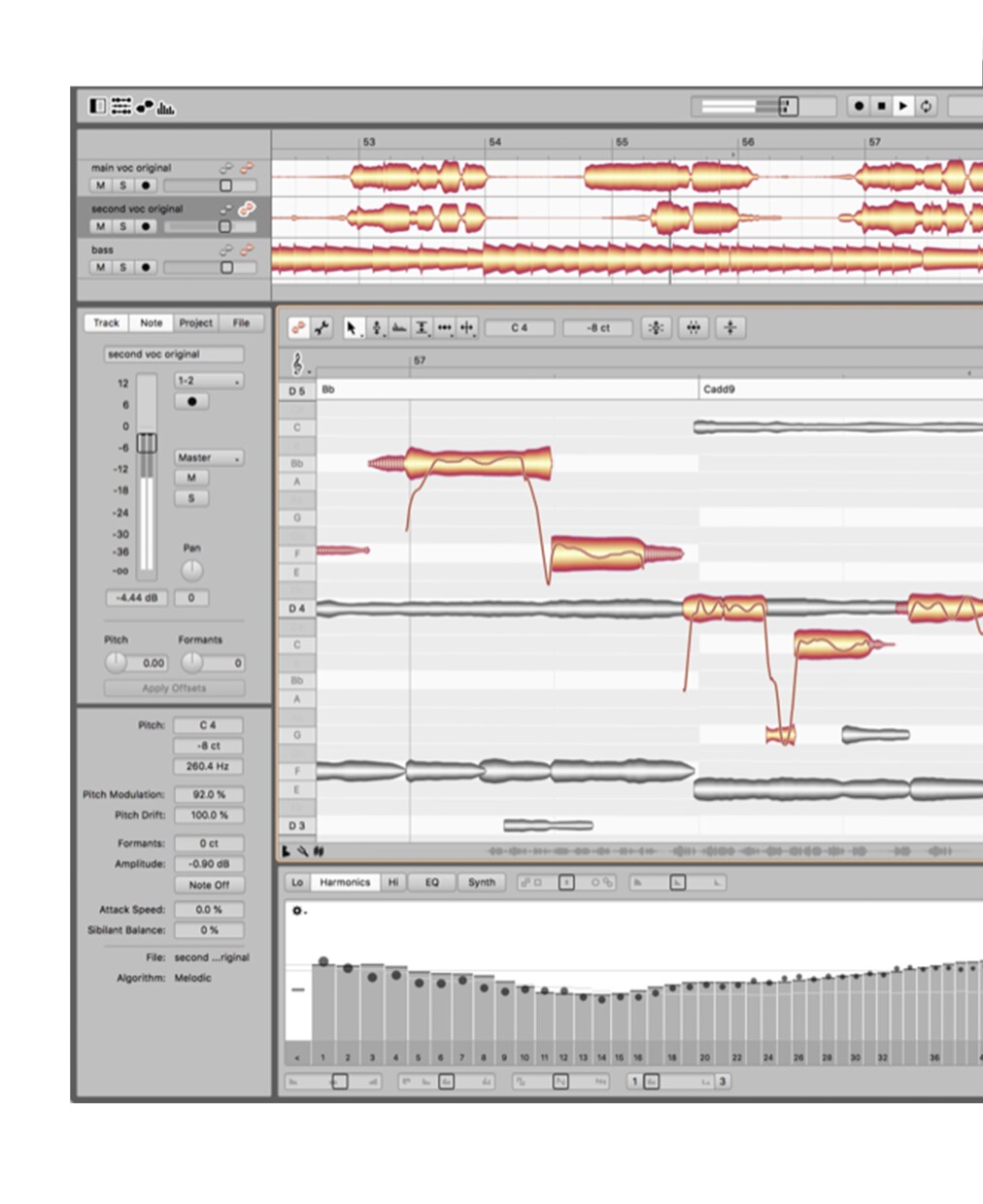
Task: Click the -4.44 dB level field
Action: [x=137, y=598]
